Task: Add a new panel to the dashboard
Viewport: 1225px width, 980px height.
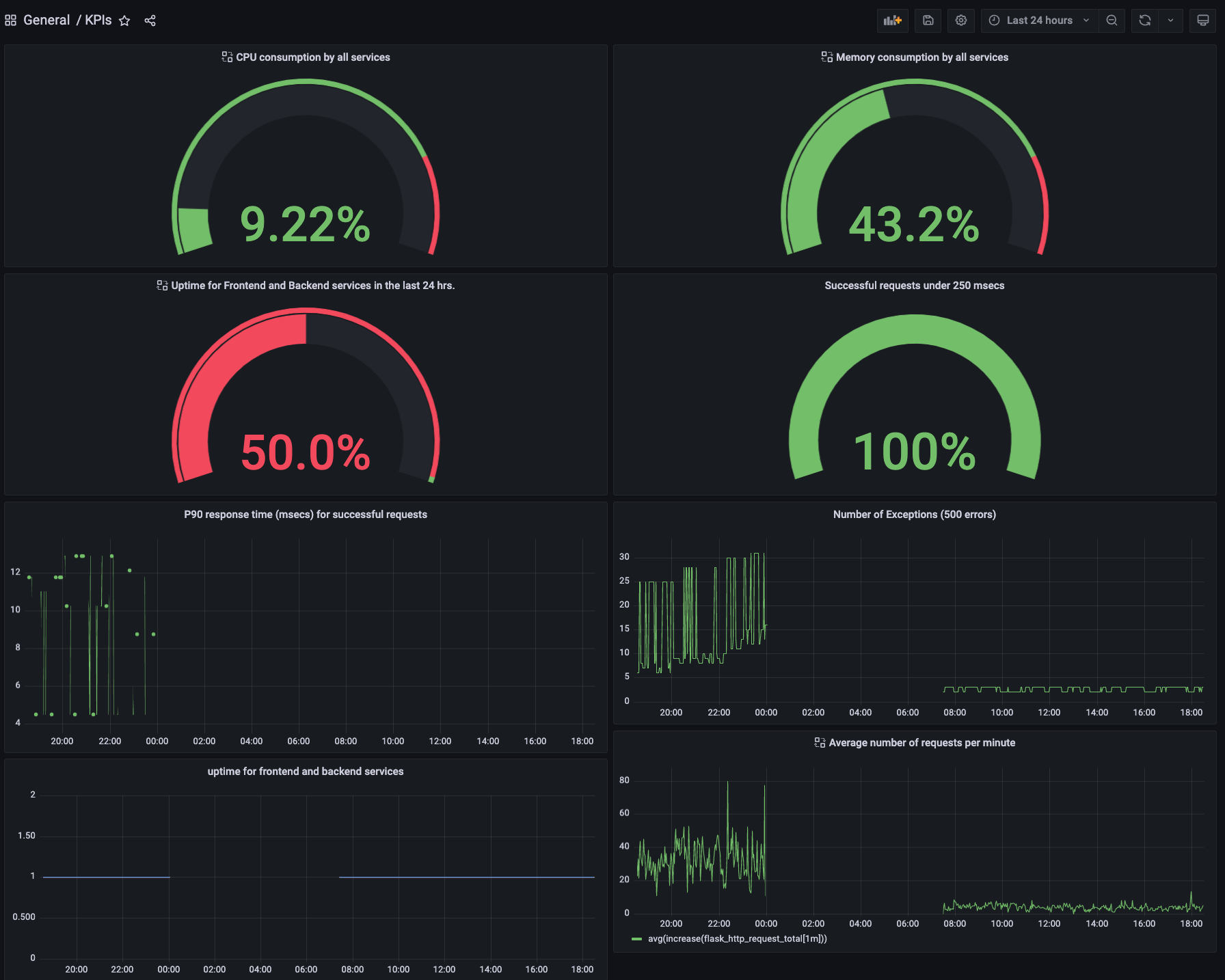Action: pyautogui.click(x=893, y=21)
